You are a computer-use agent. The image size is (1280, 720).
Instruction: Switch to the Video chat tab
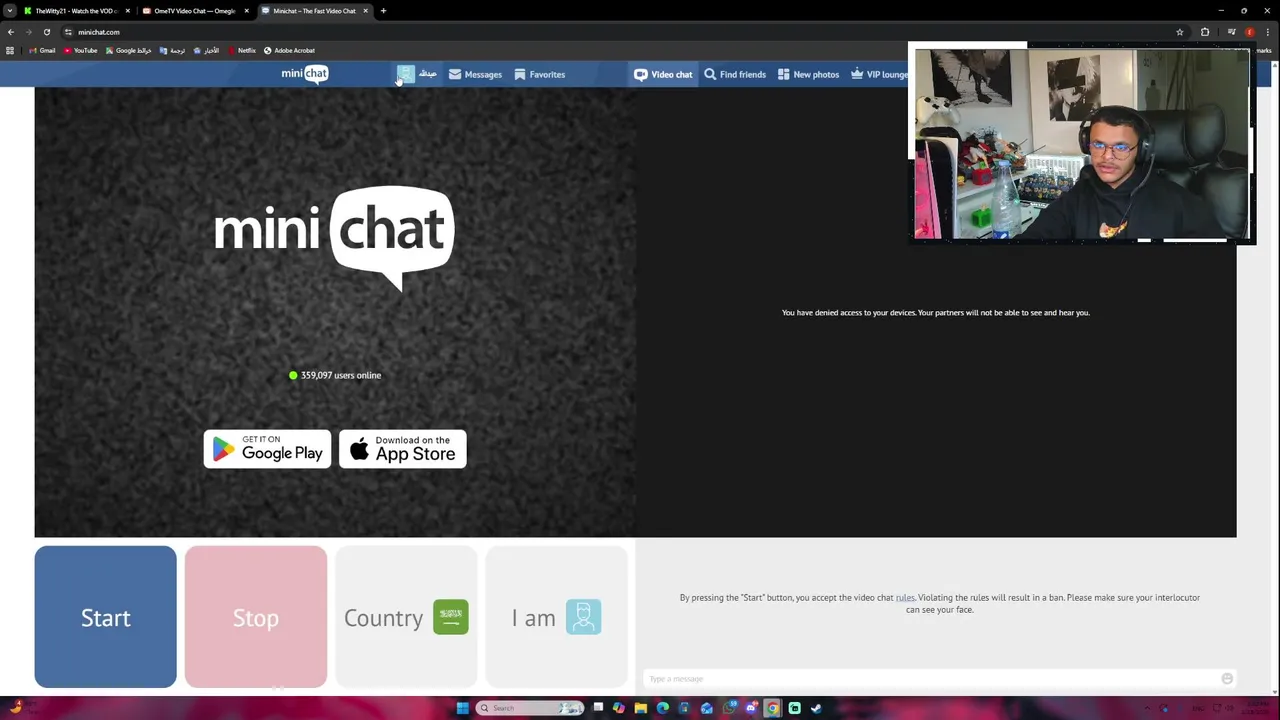(x=662, y=74)
